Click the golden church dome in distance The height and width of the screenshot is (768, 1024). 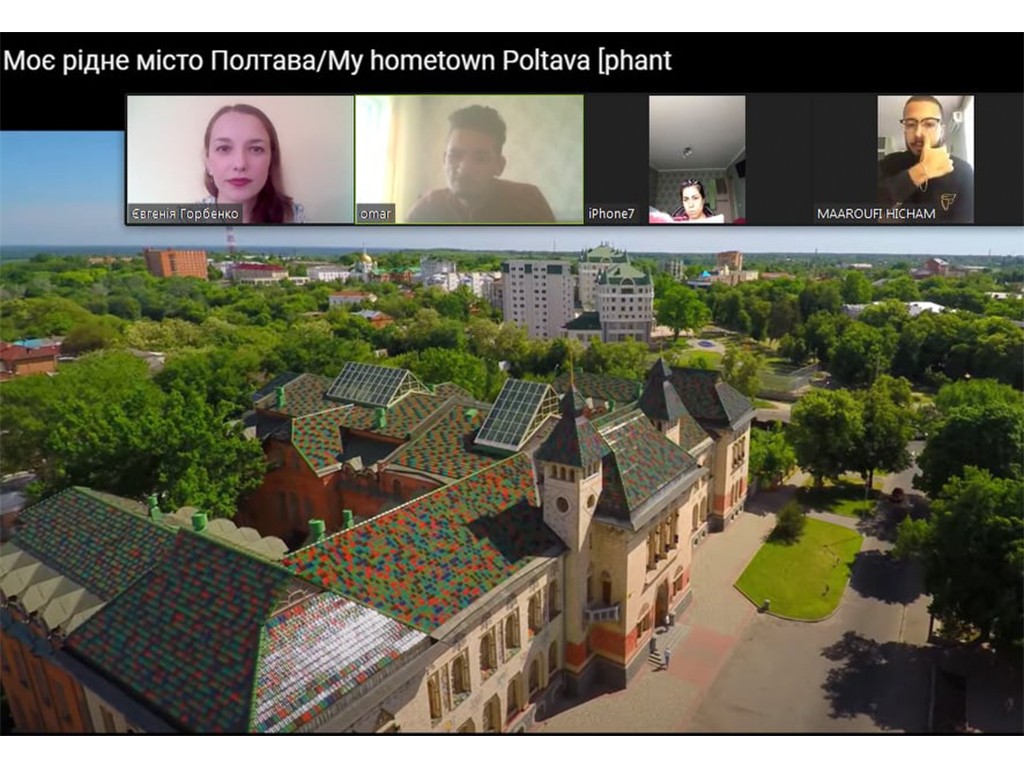pyautogui.click(x=367, y=258)
